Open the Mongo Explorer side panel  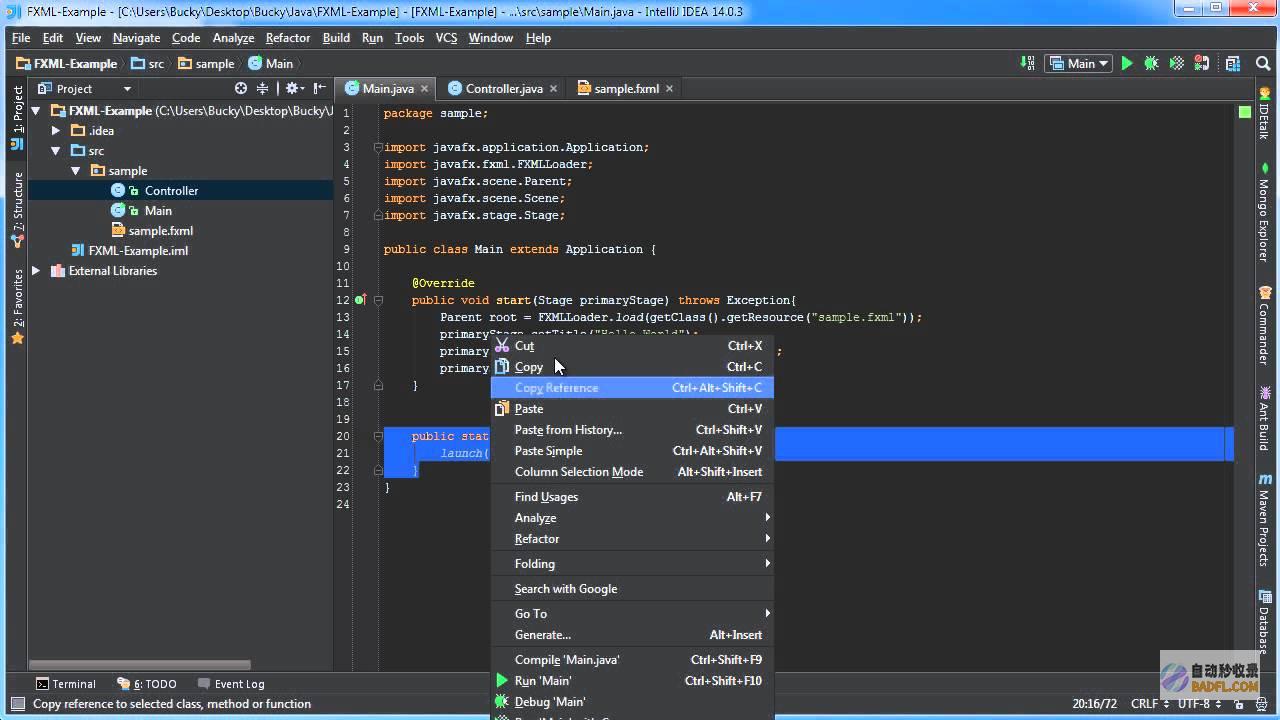(x=1265, y=213)
